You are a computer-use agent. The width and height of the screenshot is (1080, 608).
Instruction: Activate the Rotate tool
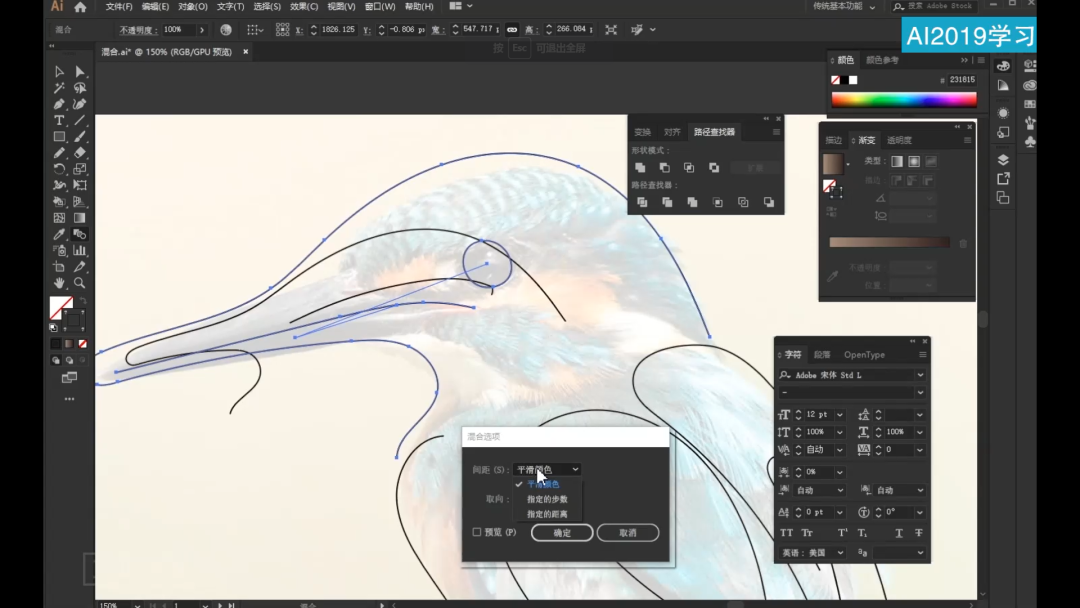(x=59, y=169)
